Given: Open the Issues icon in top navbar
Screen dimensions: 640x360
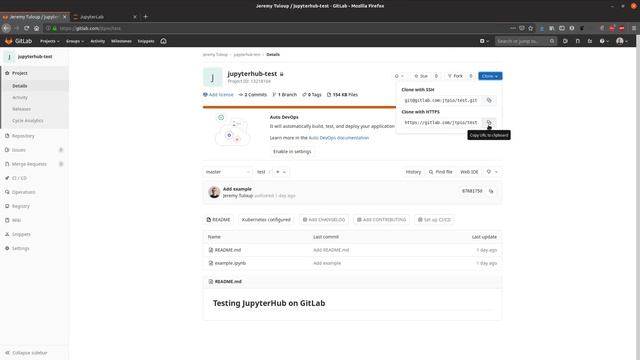Looking at the screenshot, I should coord(565,41).
